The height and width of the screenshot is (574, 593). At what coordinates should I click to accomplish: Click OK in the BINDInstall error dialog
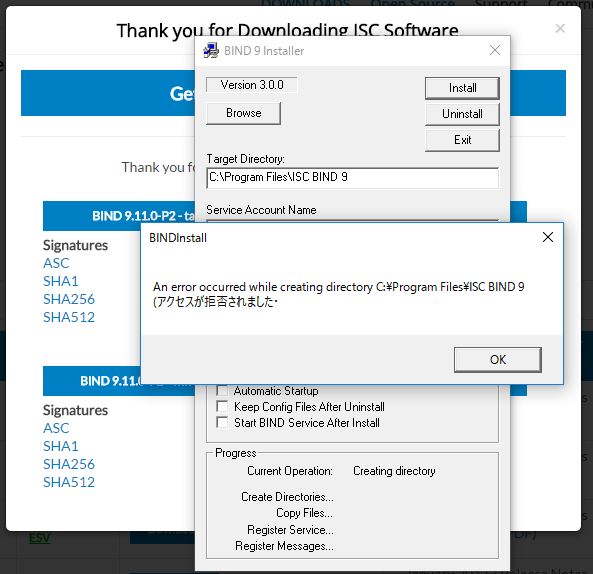point(498,360)
